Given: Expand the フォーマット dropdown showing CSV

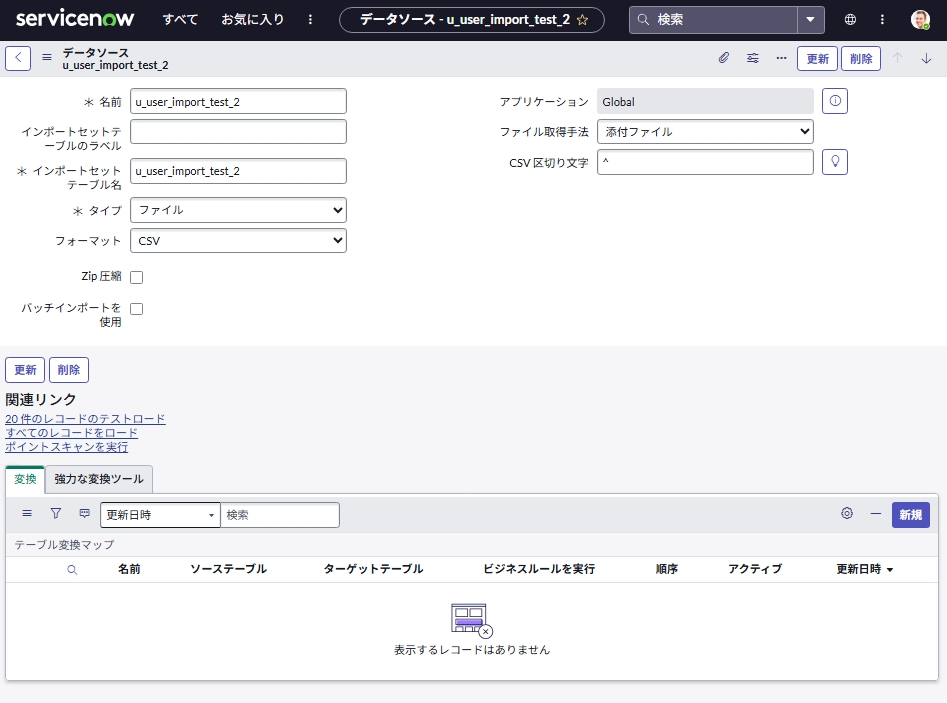Looking at the screenshot, I should (x=238, y=241).
